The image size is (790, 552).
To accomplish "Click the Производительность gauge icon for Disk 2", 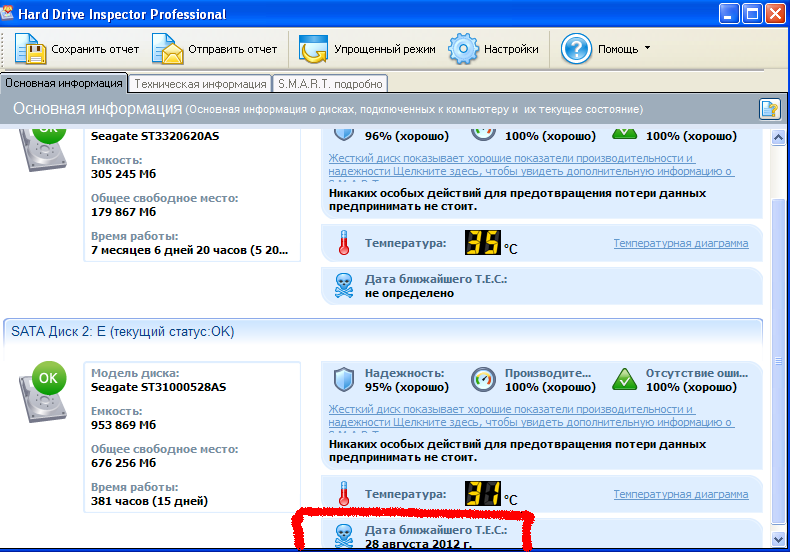I will [483, 380].
